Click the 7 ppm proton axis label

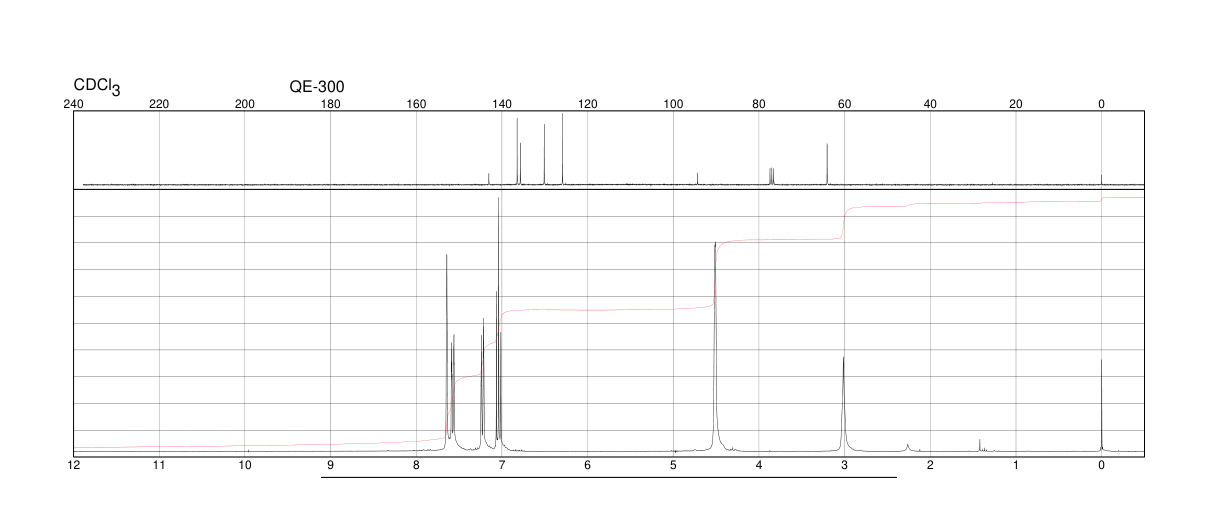coord(502,465)
